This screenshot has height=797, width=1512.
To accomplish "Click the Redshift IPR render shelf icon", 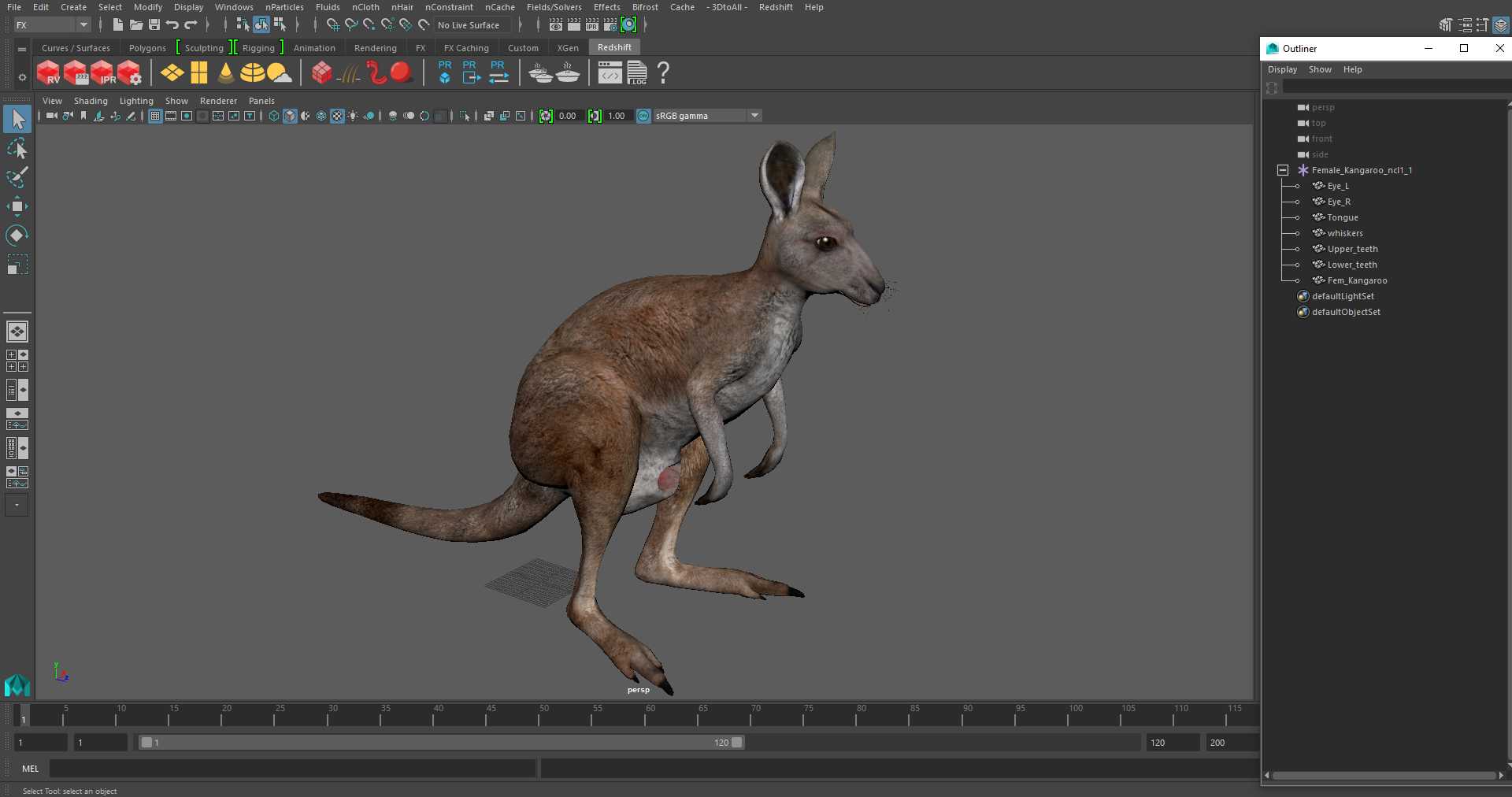I will pyautogui.click(x=102, y=73).
